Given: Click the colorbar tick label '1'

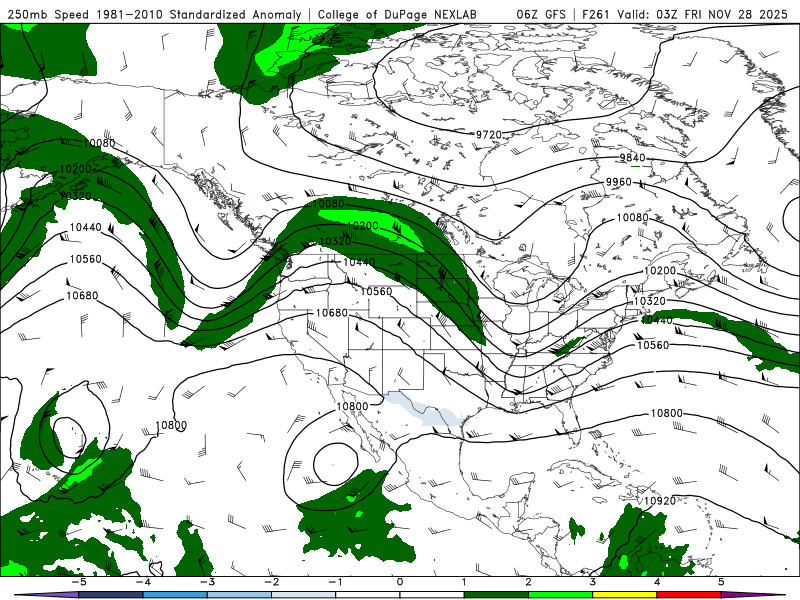Looking at the screenshot, I should click(464, 582).
